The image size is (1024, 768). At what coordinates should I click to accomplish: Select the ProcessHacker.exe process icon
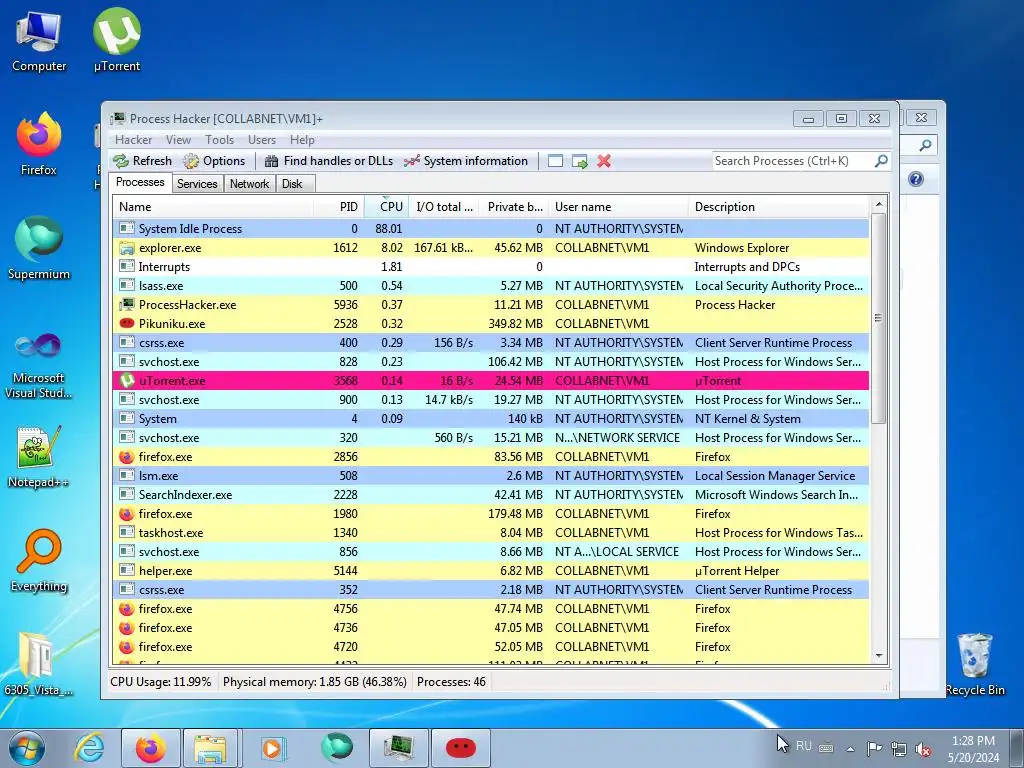pyautogui.click(x=127, y=305)
